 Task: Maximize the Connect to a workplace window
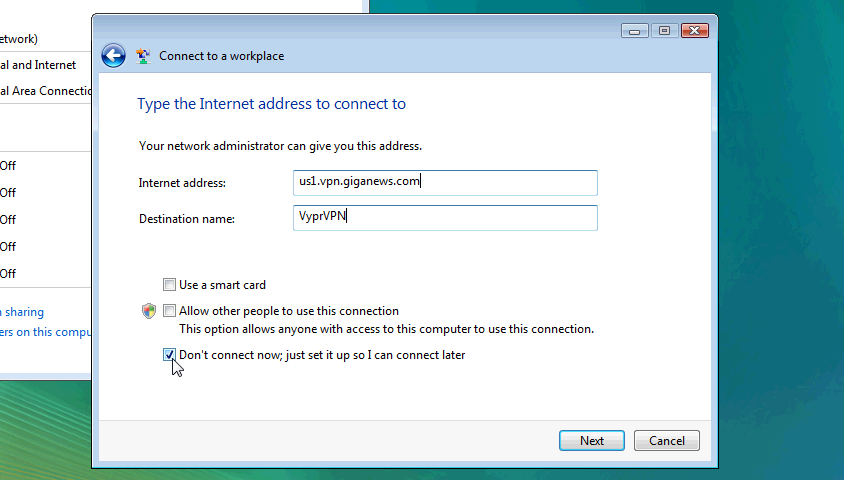coord(664,31)
